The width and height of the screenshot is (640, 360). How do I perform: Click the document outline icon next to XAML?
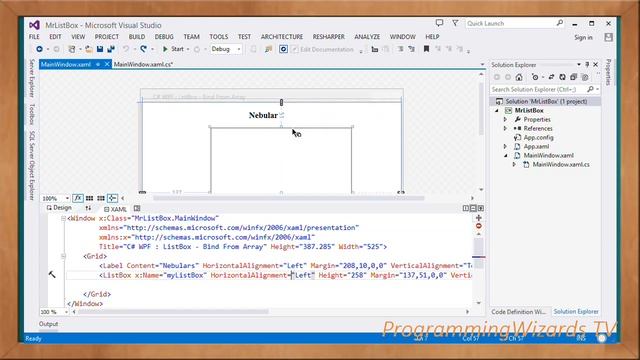[x=137, y=209]
